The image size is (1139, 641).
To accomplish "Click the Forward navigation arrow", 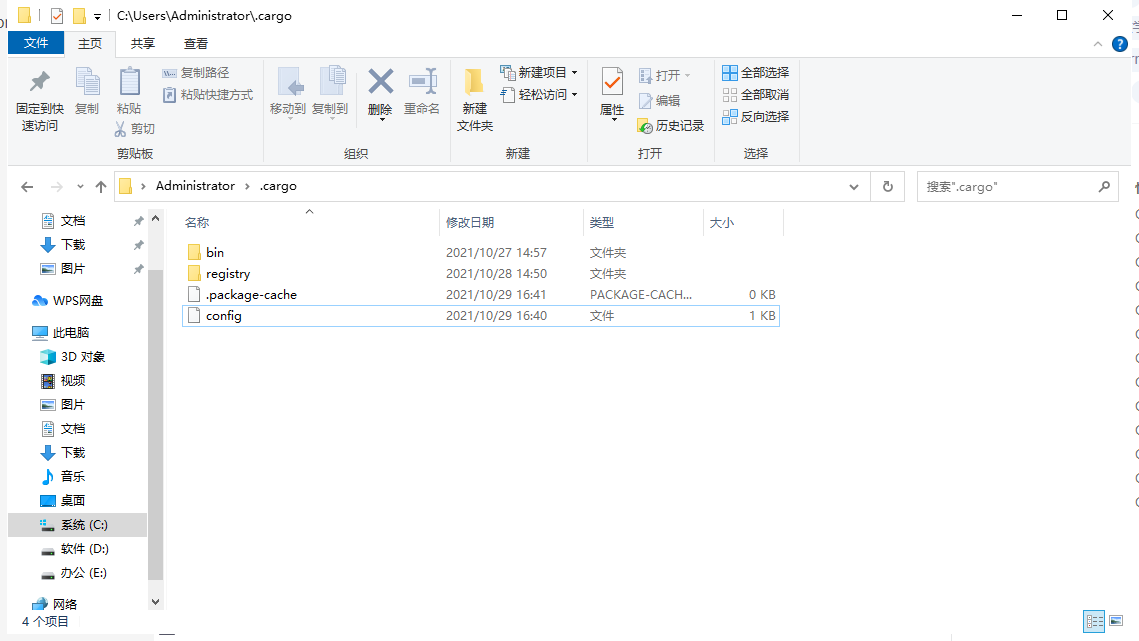I will click(56, 187).
